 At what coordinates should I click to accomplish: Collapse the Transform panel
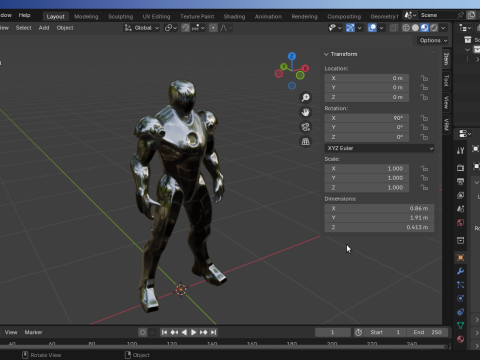coord(326,54)
